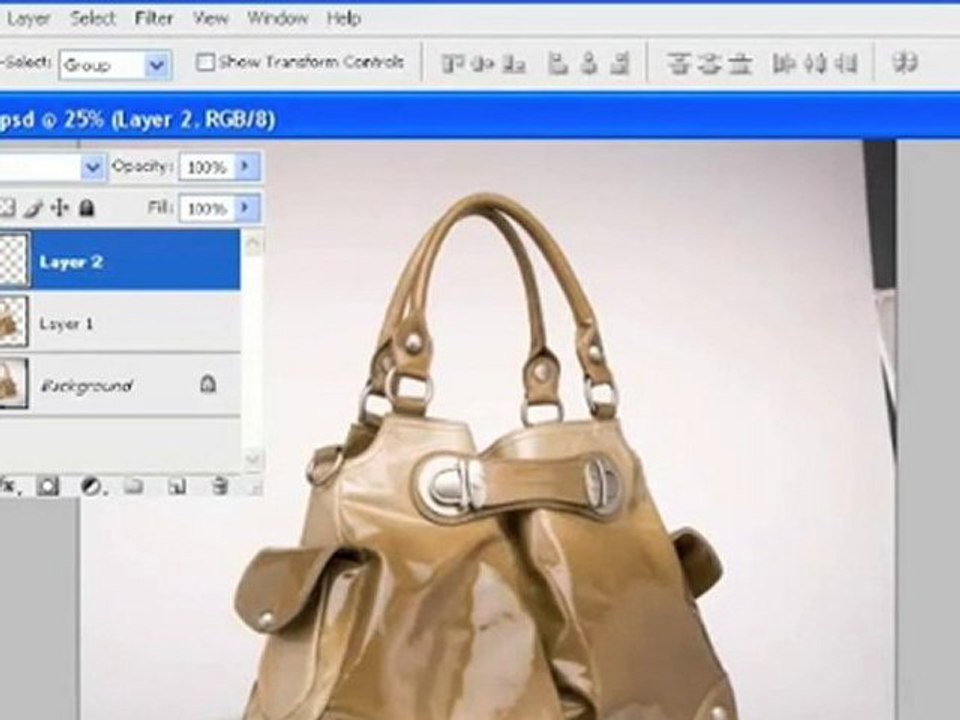Open the Fill slider arrow
Viewport: 960px width, 720px height.
click(246, 208)
